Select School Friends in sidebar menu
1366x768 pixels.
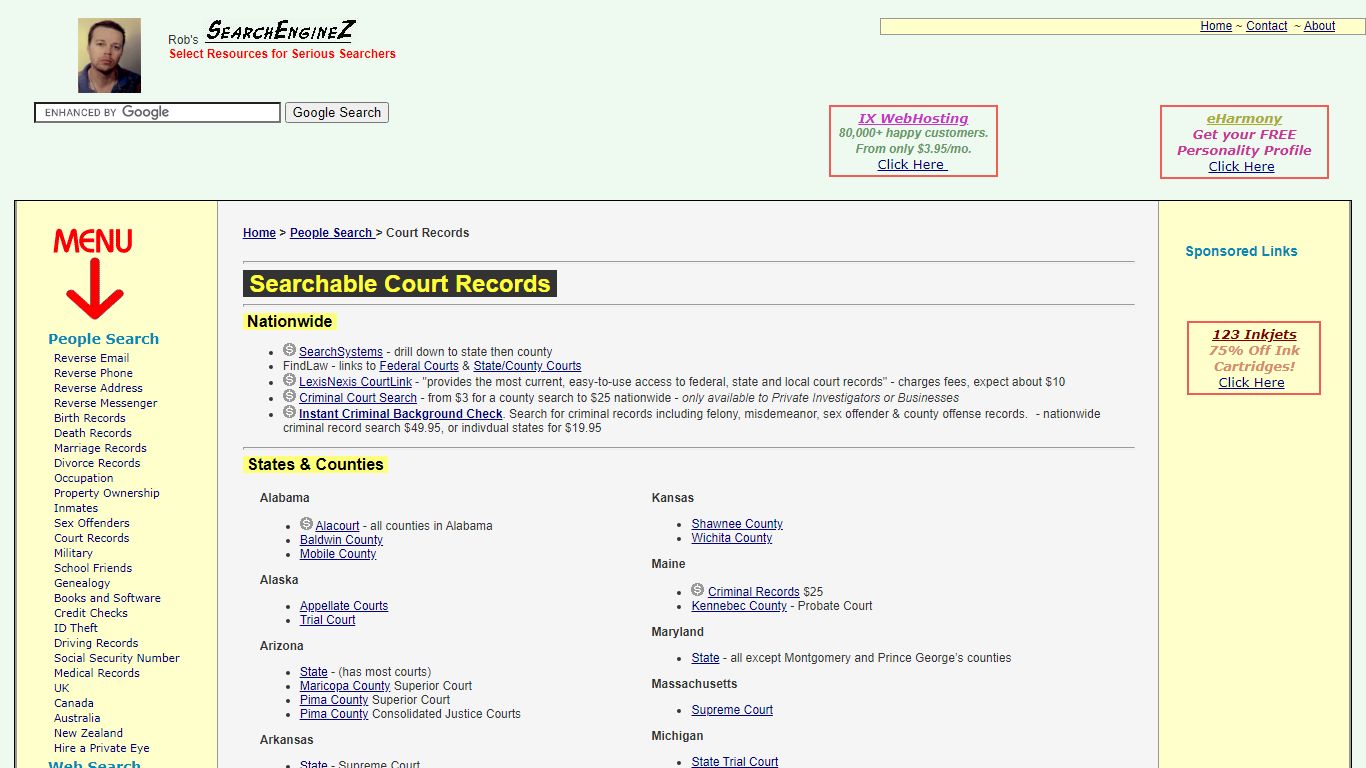click(93, 568)
